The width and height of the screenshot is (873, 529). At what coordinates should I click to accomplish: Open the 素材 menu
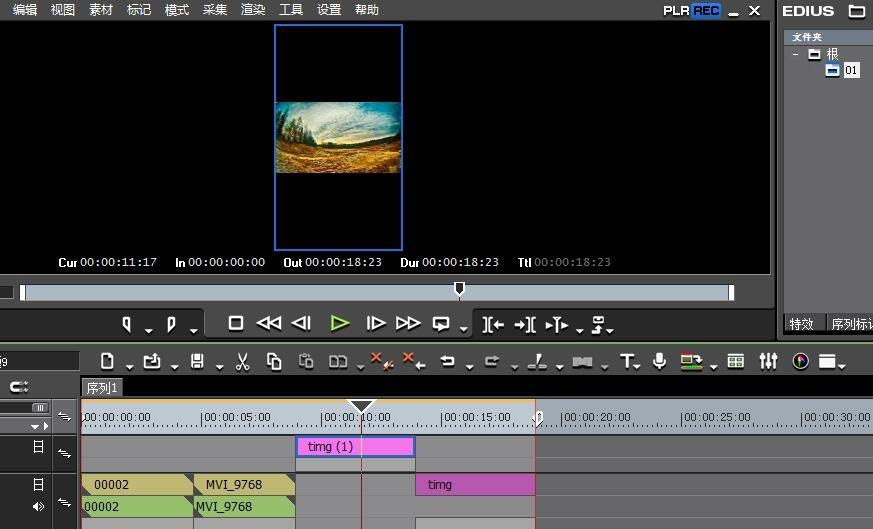(x=101, y=10)
